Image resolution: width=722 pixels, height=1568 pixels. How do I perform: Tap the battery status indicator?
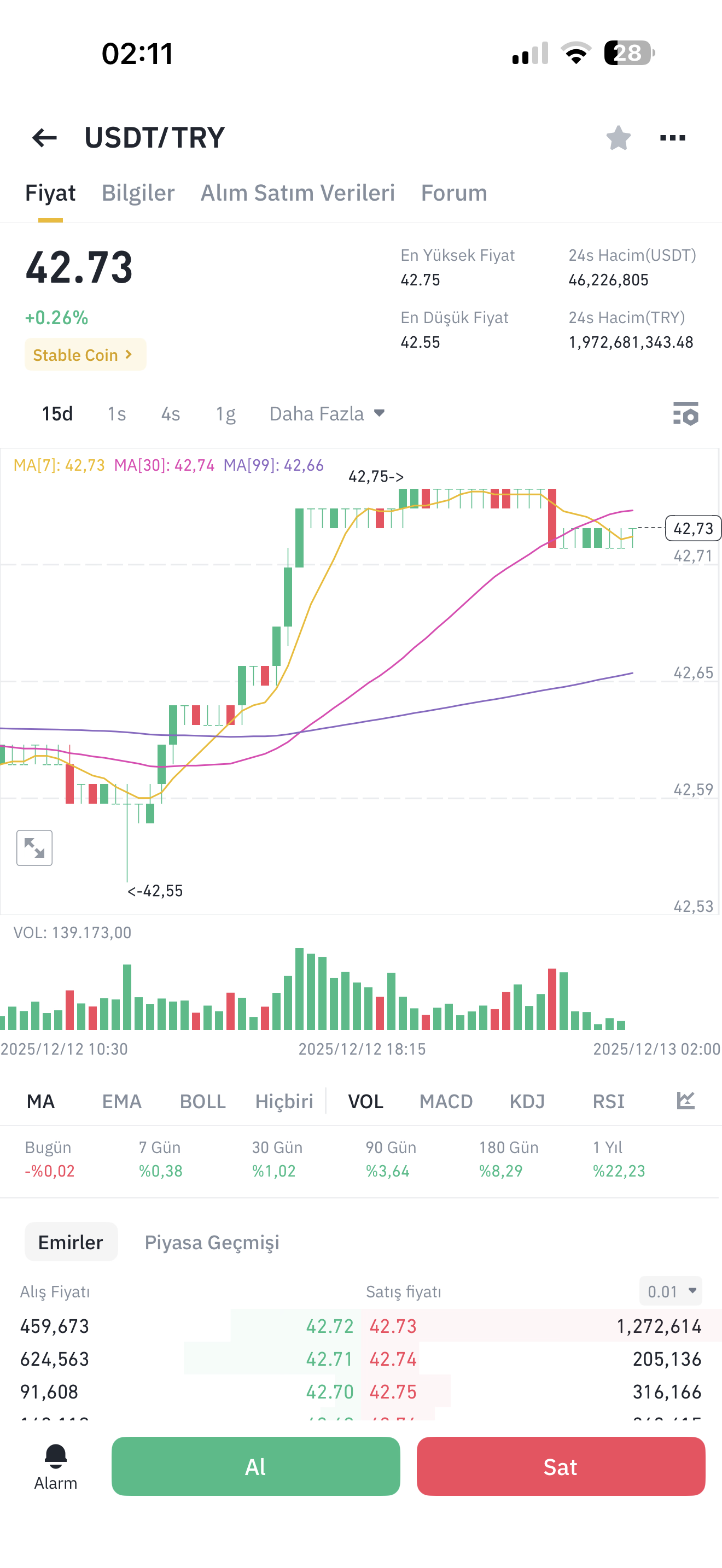tap(630, 53)
